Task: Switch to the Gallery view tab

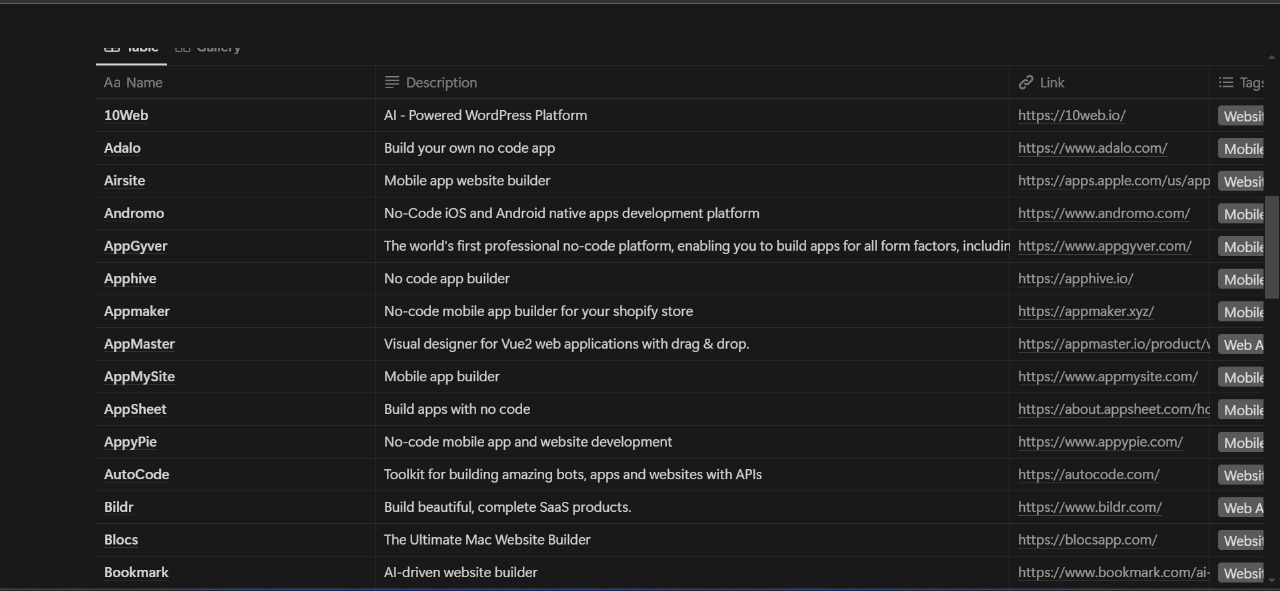Action: (x=208, y=48)
